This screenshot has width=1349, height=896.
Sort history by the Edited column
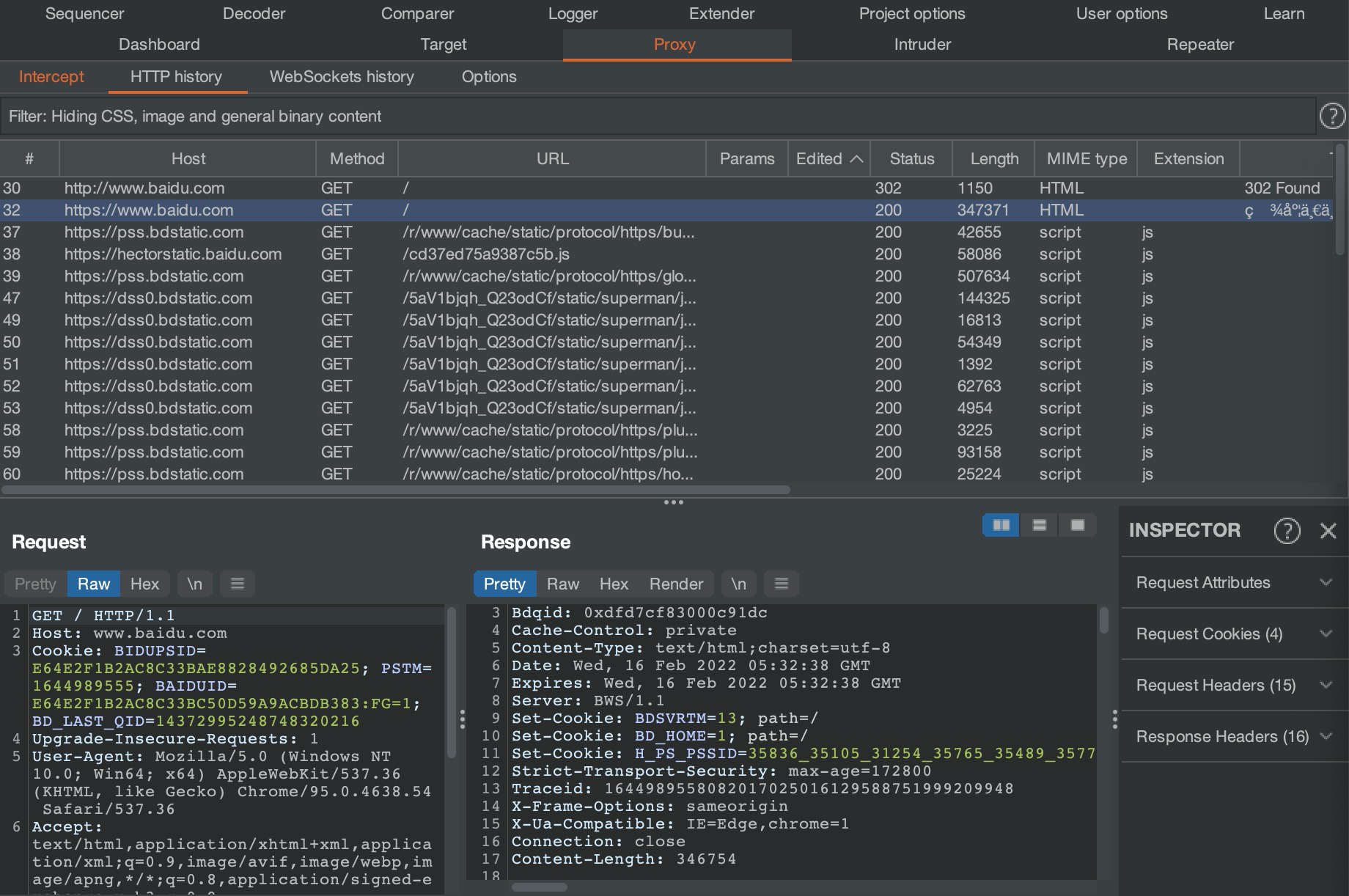[828, 158]
